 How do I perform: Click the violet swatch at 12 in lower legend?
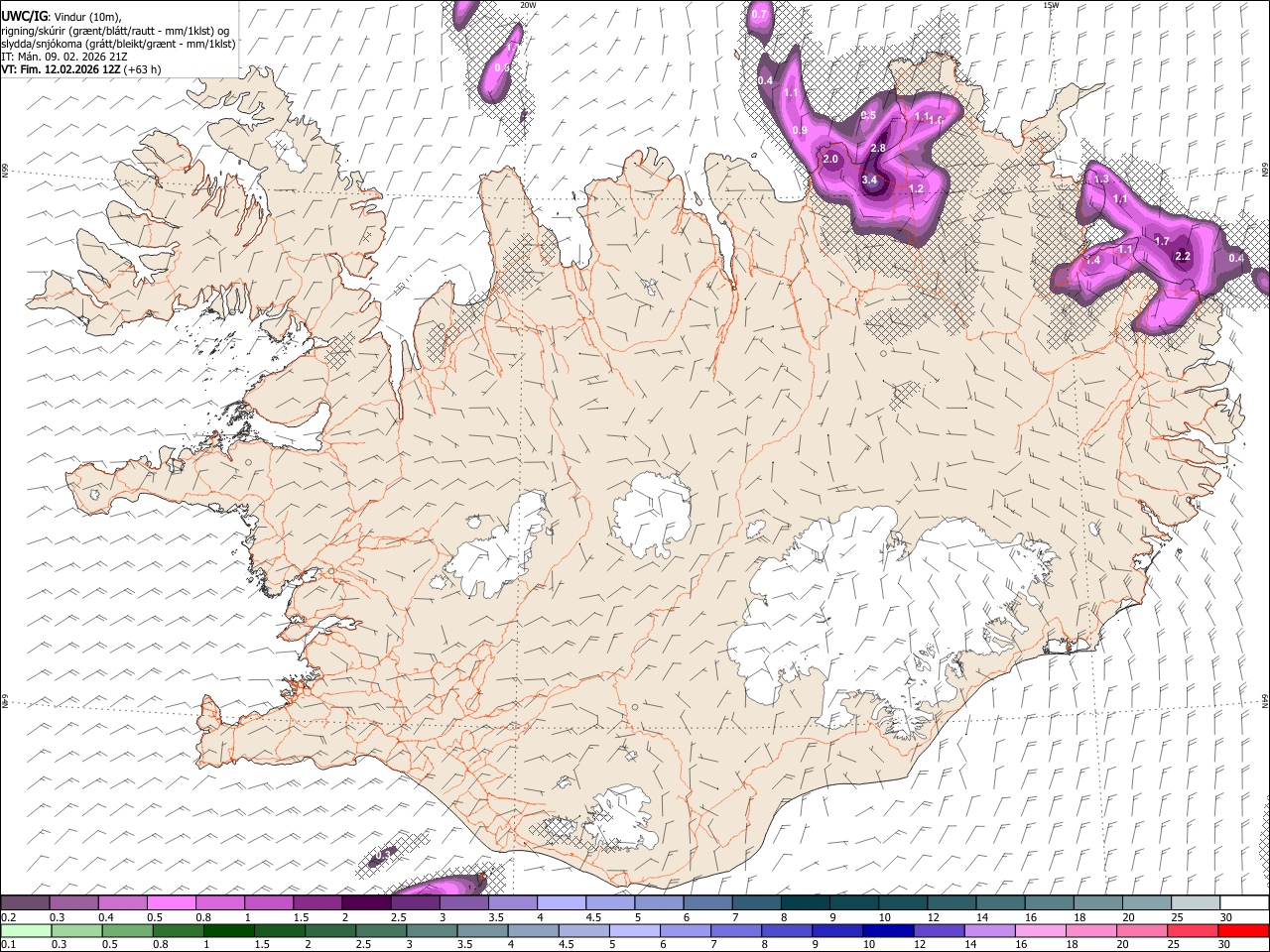point(939,930)
